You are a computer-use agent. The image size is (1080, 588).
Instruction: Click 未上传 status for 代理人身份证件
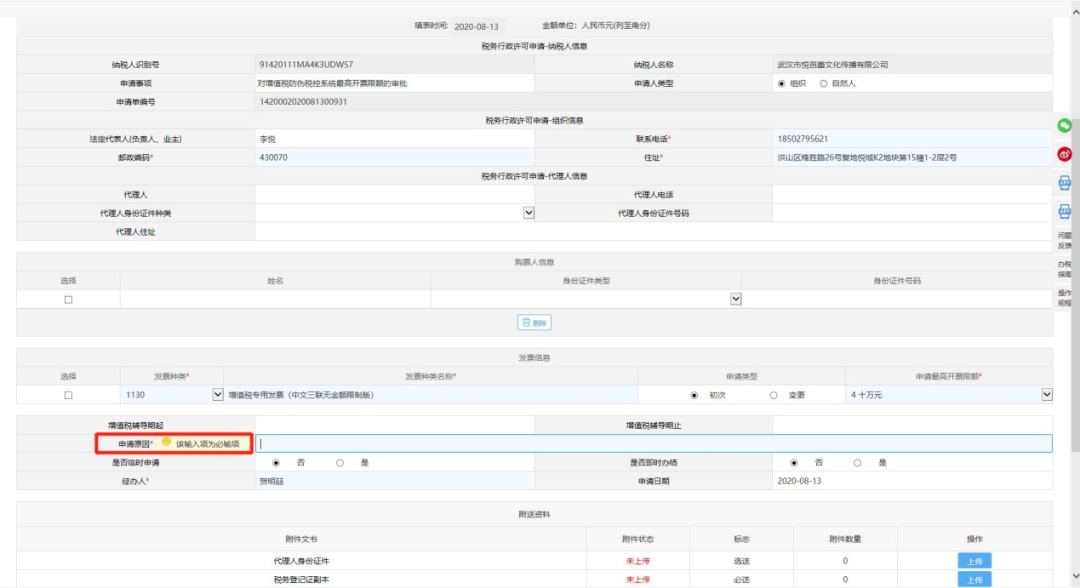tap(638, 561)
